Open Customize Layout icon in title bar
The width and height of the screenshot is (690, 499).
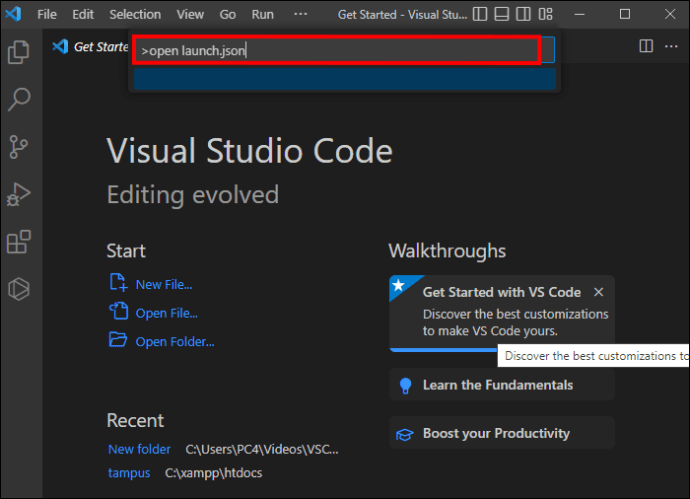(x=545, y=14)
